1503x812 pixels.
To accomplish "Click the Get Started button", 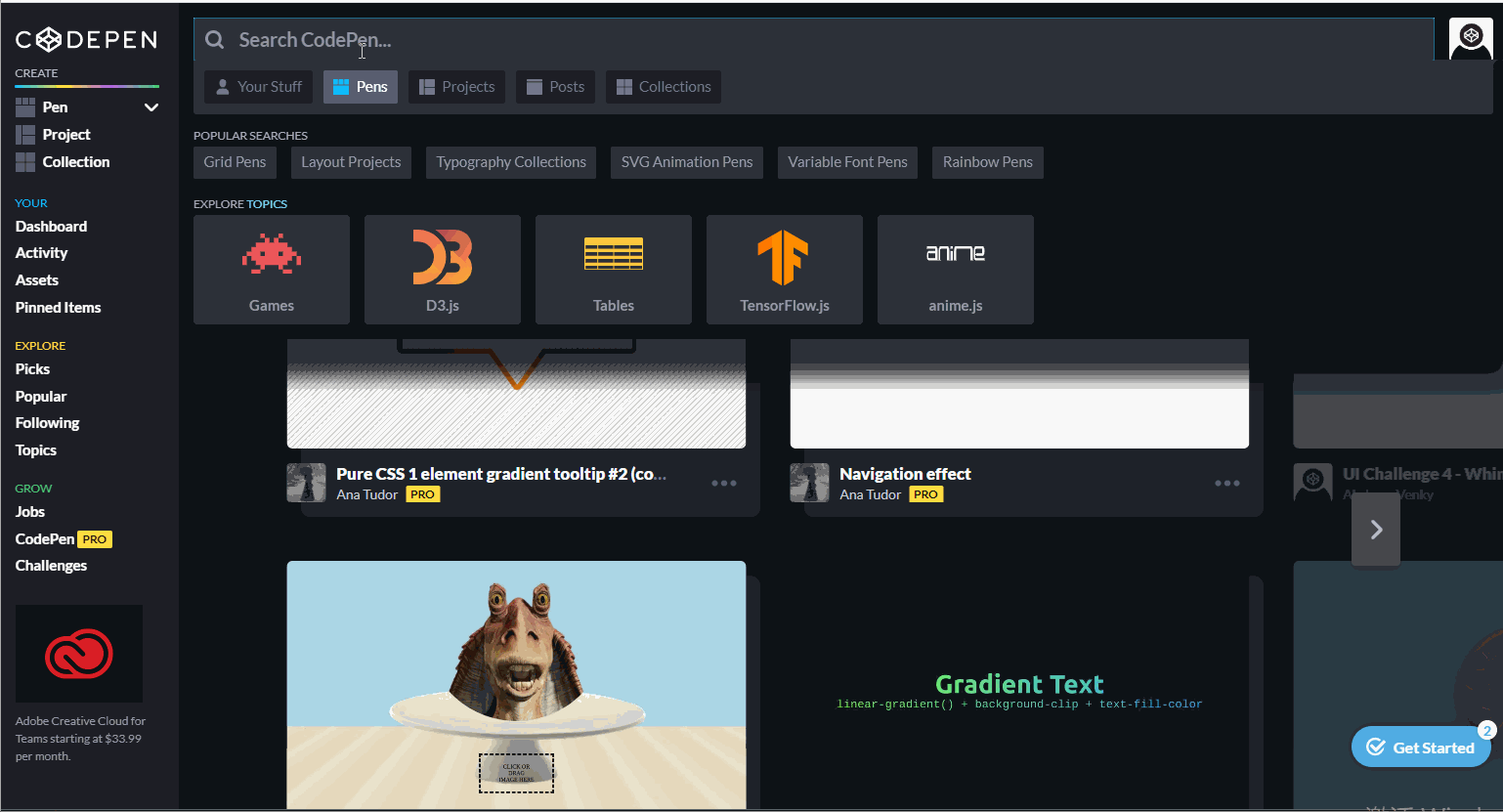I will pos(1421,748).
